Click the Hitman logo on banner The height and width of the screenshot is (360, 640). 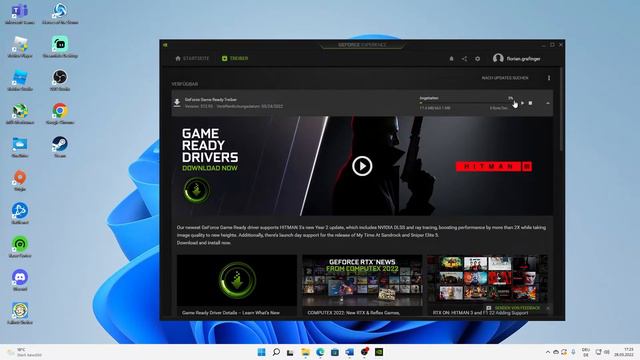(x=494, y=167)
